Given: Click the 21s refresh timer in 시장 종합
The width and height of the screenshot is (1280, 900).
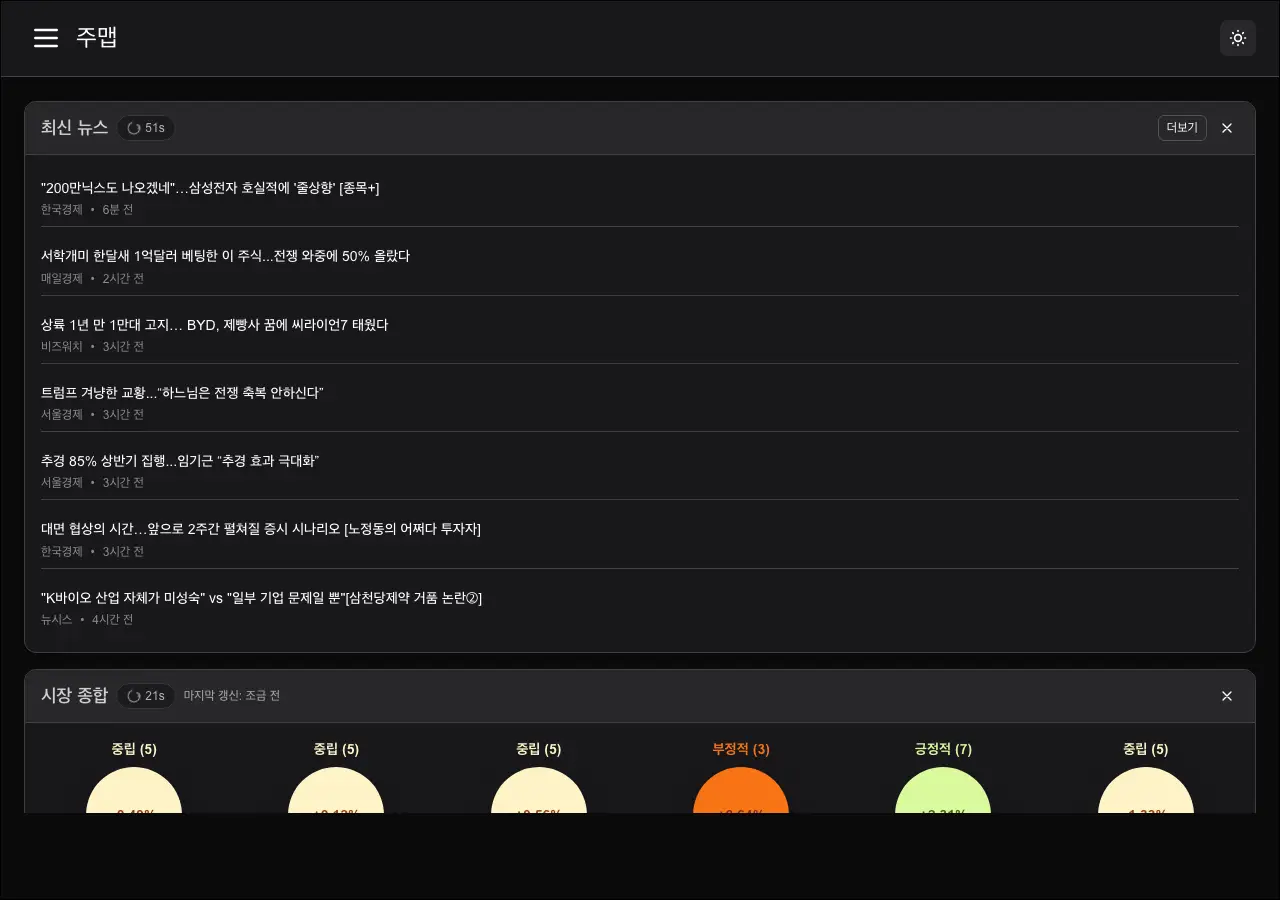Looking at the screenshot, I should coord(146,696).
